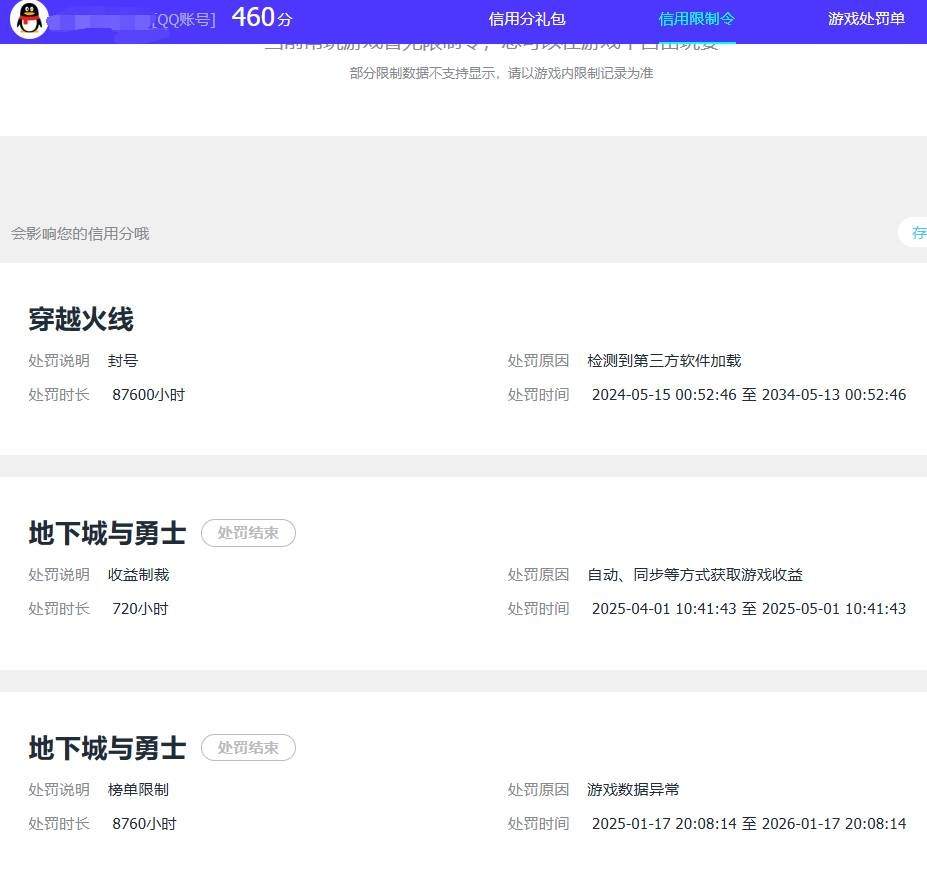
Task: Click the 收益制裁 punishment description
Action: (x=138, y=575)
